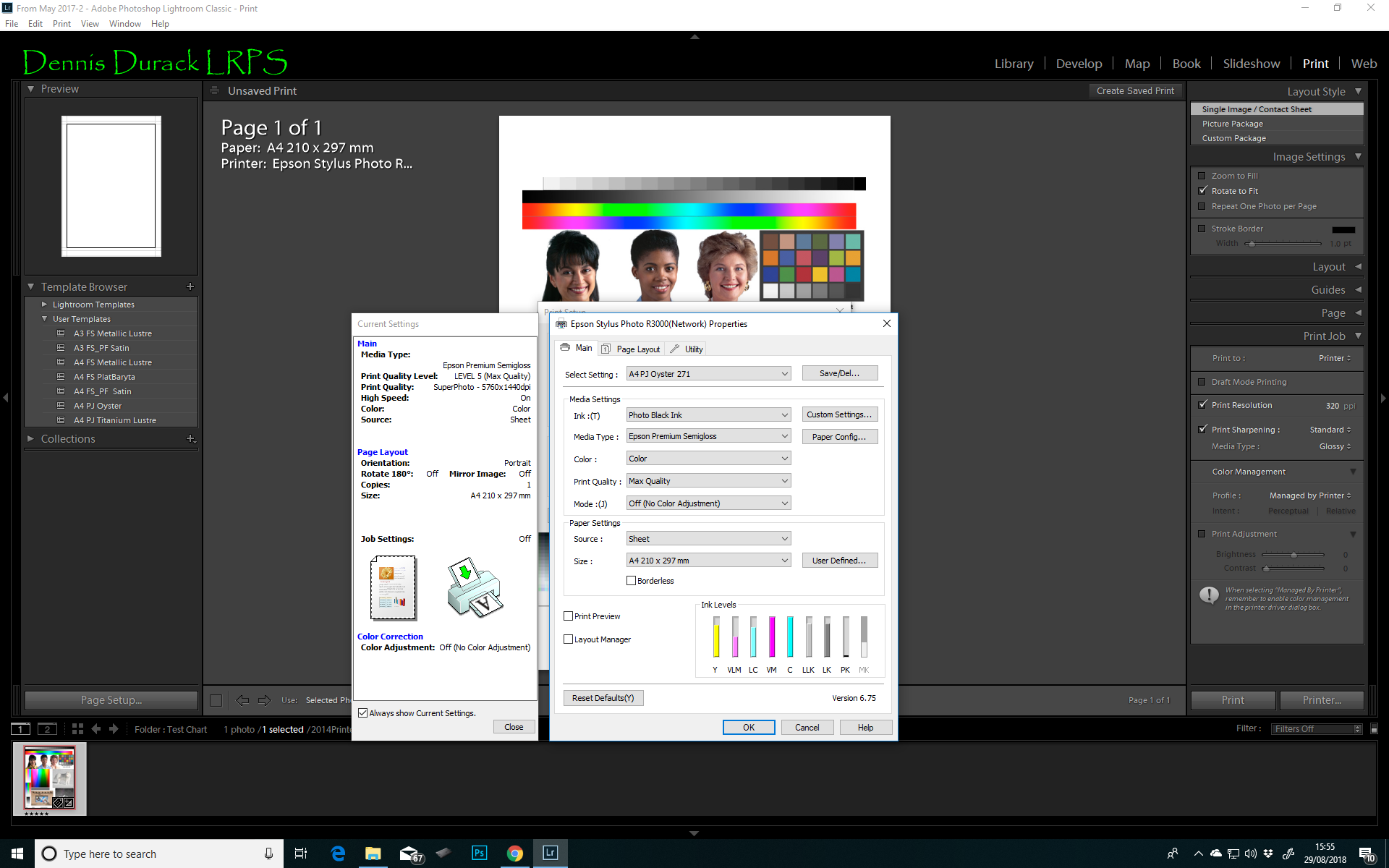
Task: Click the Lightroom taskbar icon
Action: 550,854
